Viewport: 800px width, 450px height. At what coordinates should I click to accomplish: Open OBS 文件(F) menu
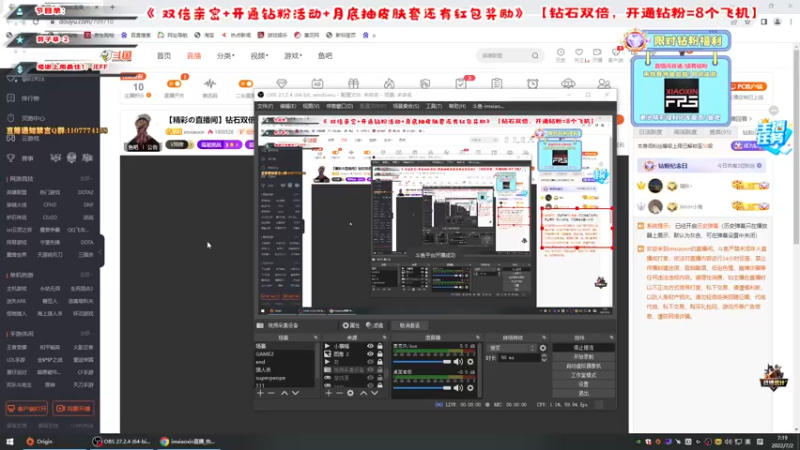click(x=265, y=106)
